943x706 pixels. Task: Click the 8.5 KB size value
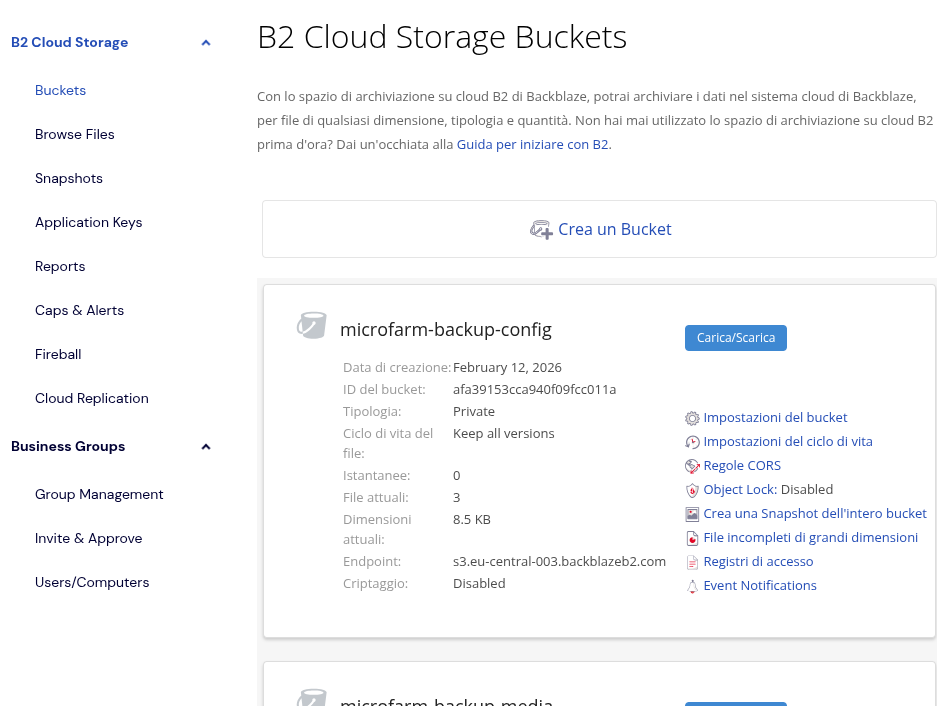pyautogui.click(x=472, y=520)
